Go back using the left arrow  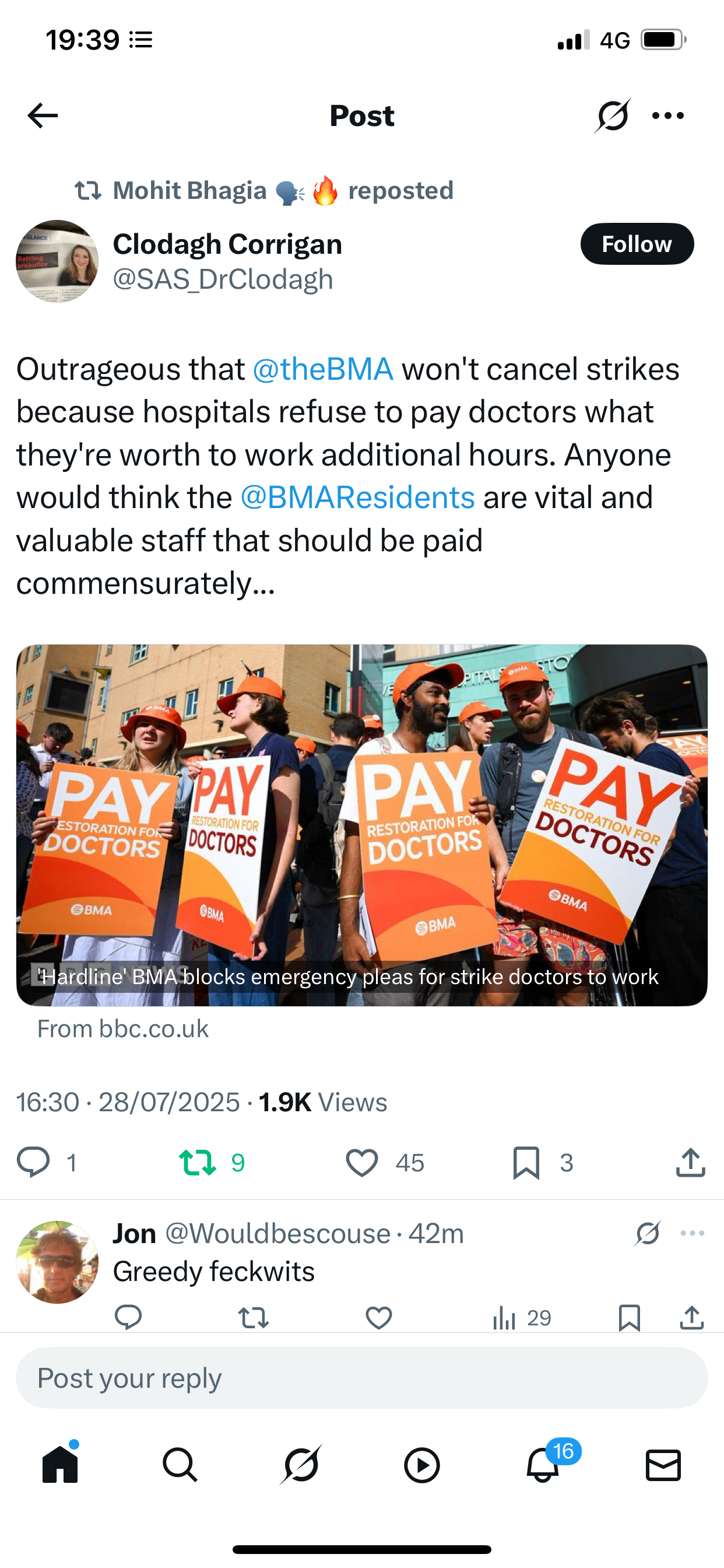pos(43,116)
